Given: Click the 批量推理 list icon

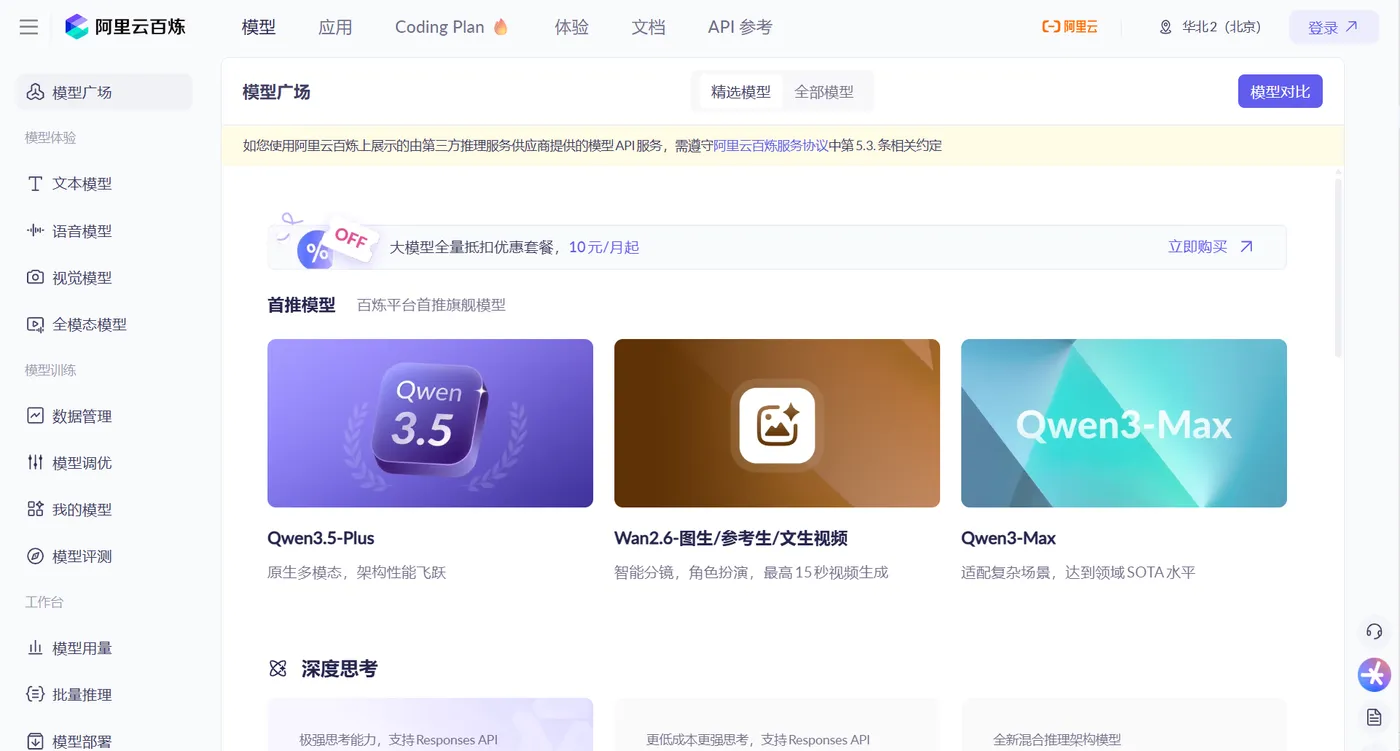Looking at the screenshot, I should [x=35, y=694].
